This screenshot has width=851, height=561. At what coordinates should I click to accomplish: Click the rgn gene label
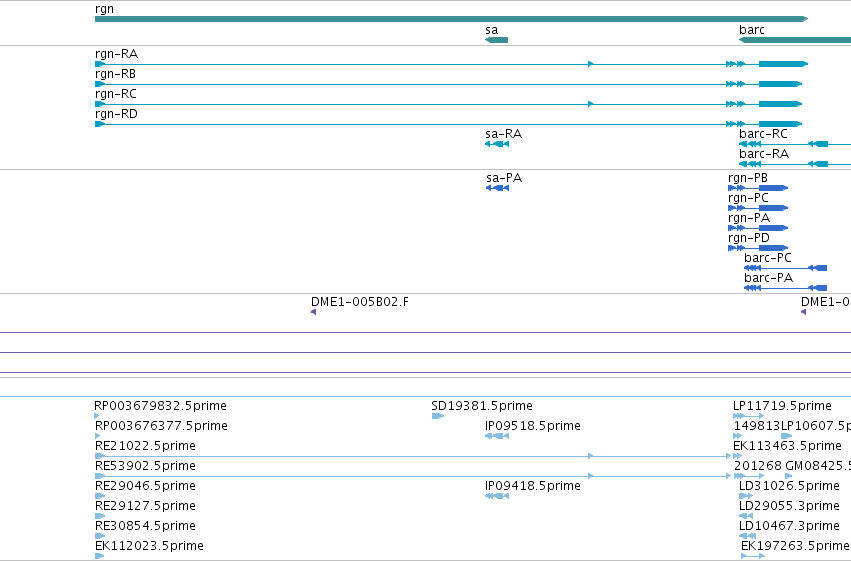pos(104,9)
